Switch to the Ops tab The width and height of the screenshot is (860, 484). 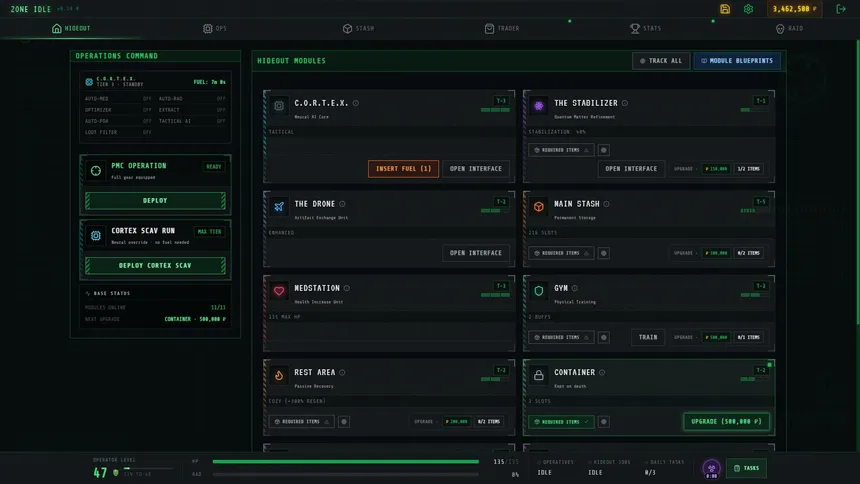point(214,29)
